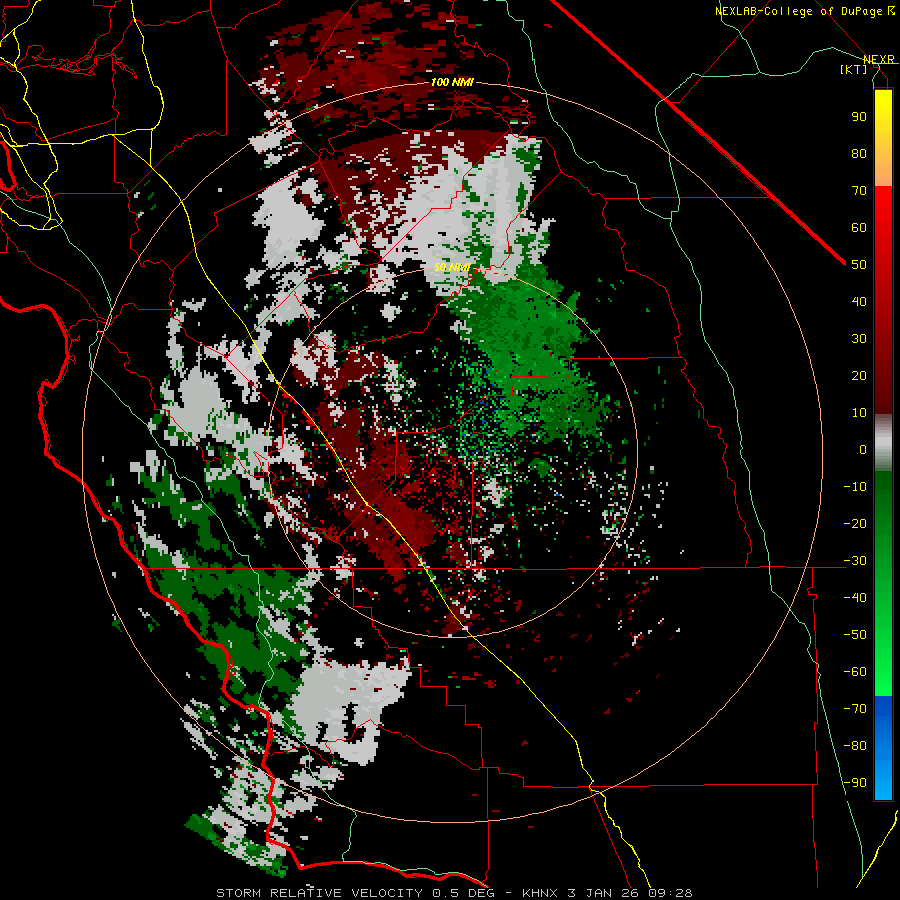Click the 0 value on the velocity scale
This screenshot has height=900, width=900.
tap(863, 449)
